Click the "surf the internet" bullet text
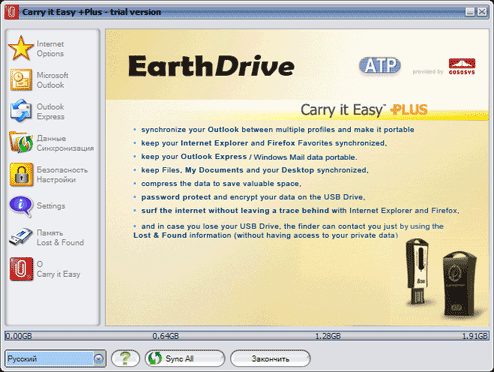This screenshot has width=494, height=372. pos(300,210)
